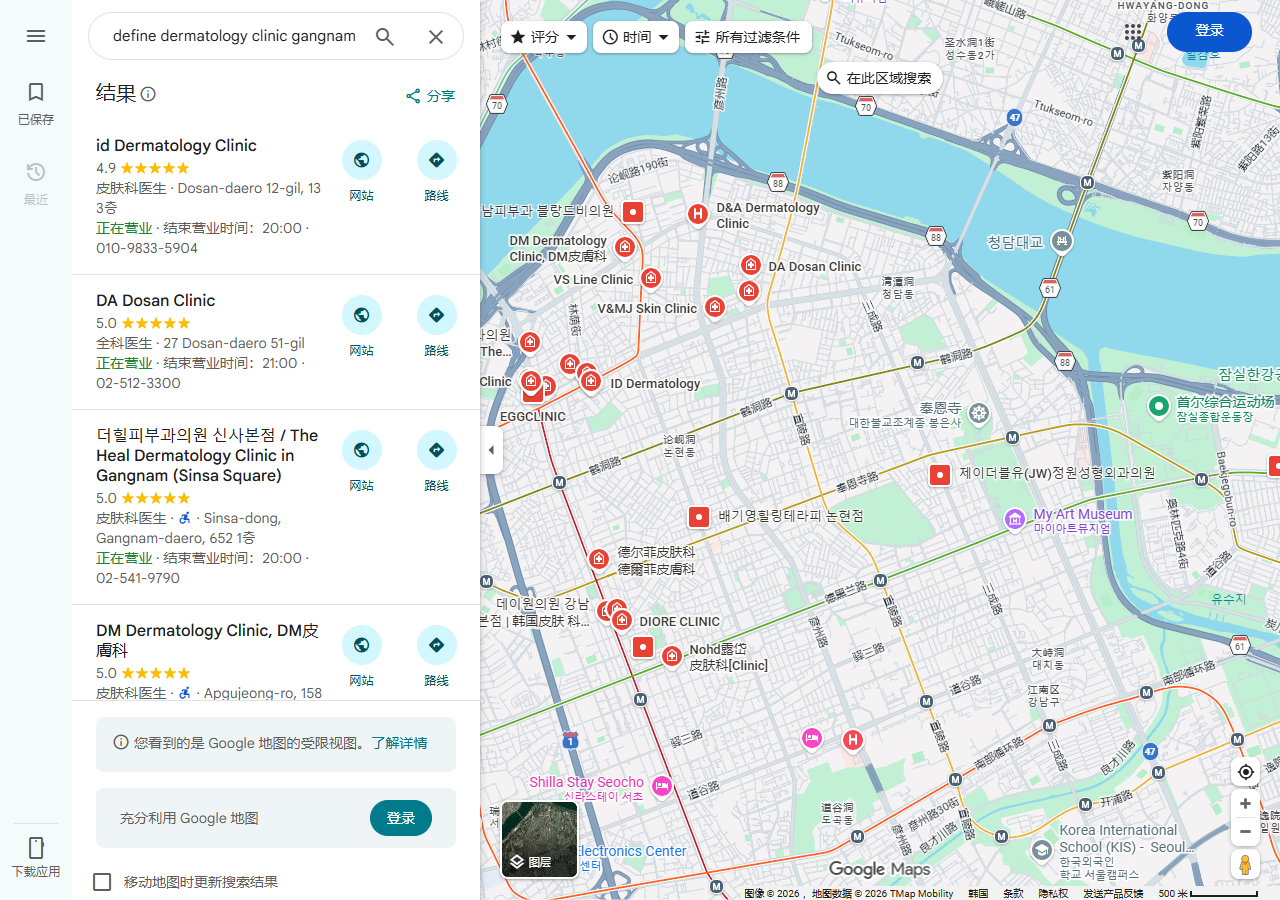Click the 제이더블유(JW)정원성형외과의원 map pin
Screen dimensions: 1280x900
(940, 475)
